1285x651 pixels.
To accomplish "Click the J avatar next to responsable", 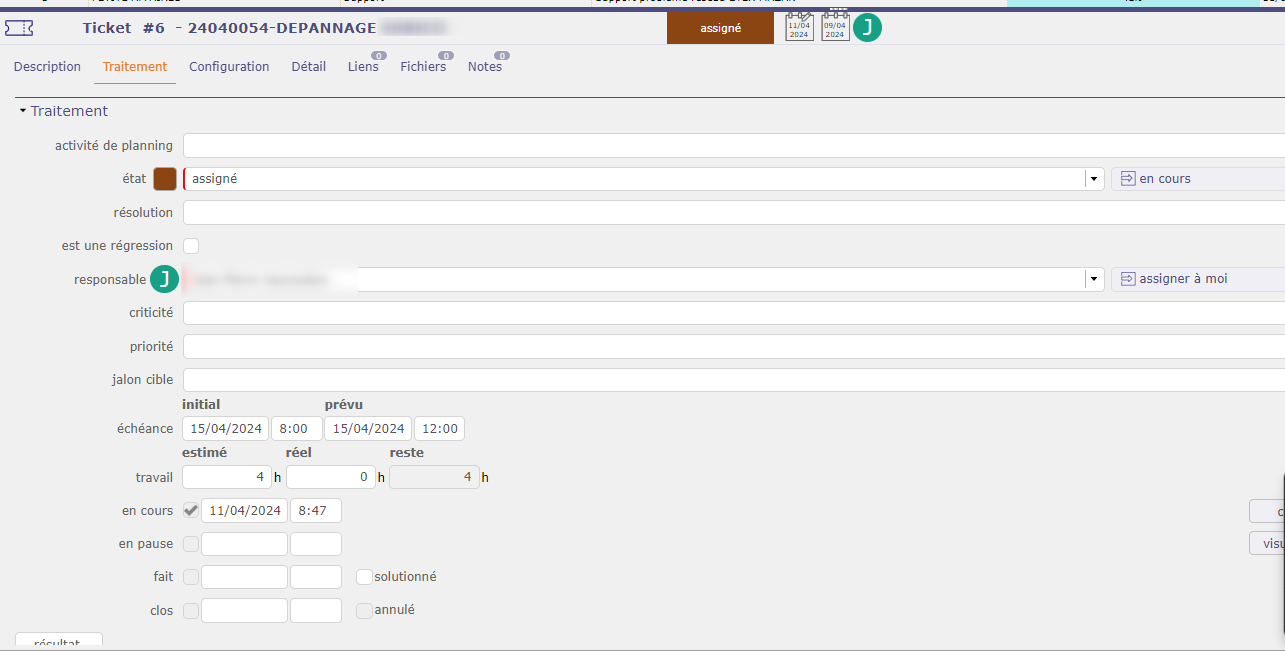I will click(164, 279).
